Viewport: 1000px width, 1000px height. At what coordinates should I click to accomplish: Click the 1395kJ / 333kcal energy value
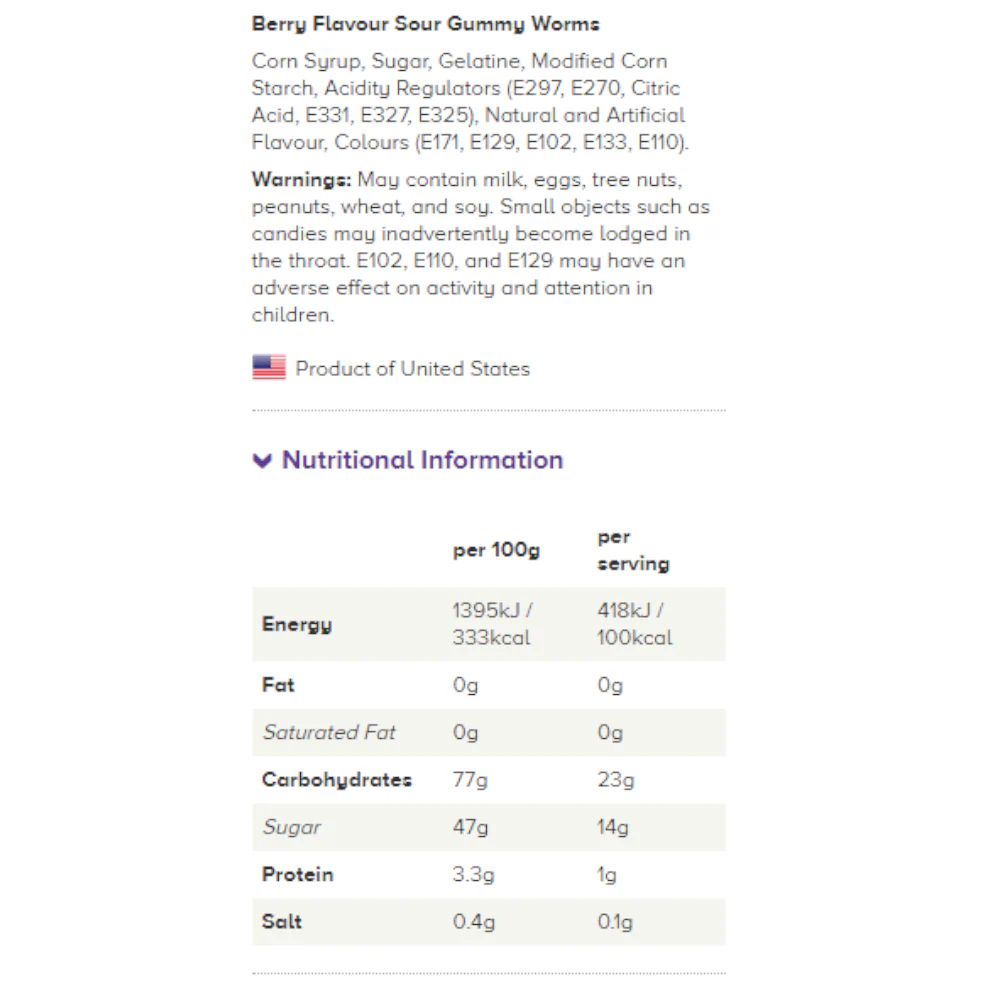click(492, 624)
